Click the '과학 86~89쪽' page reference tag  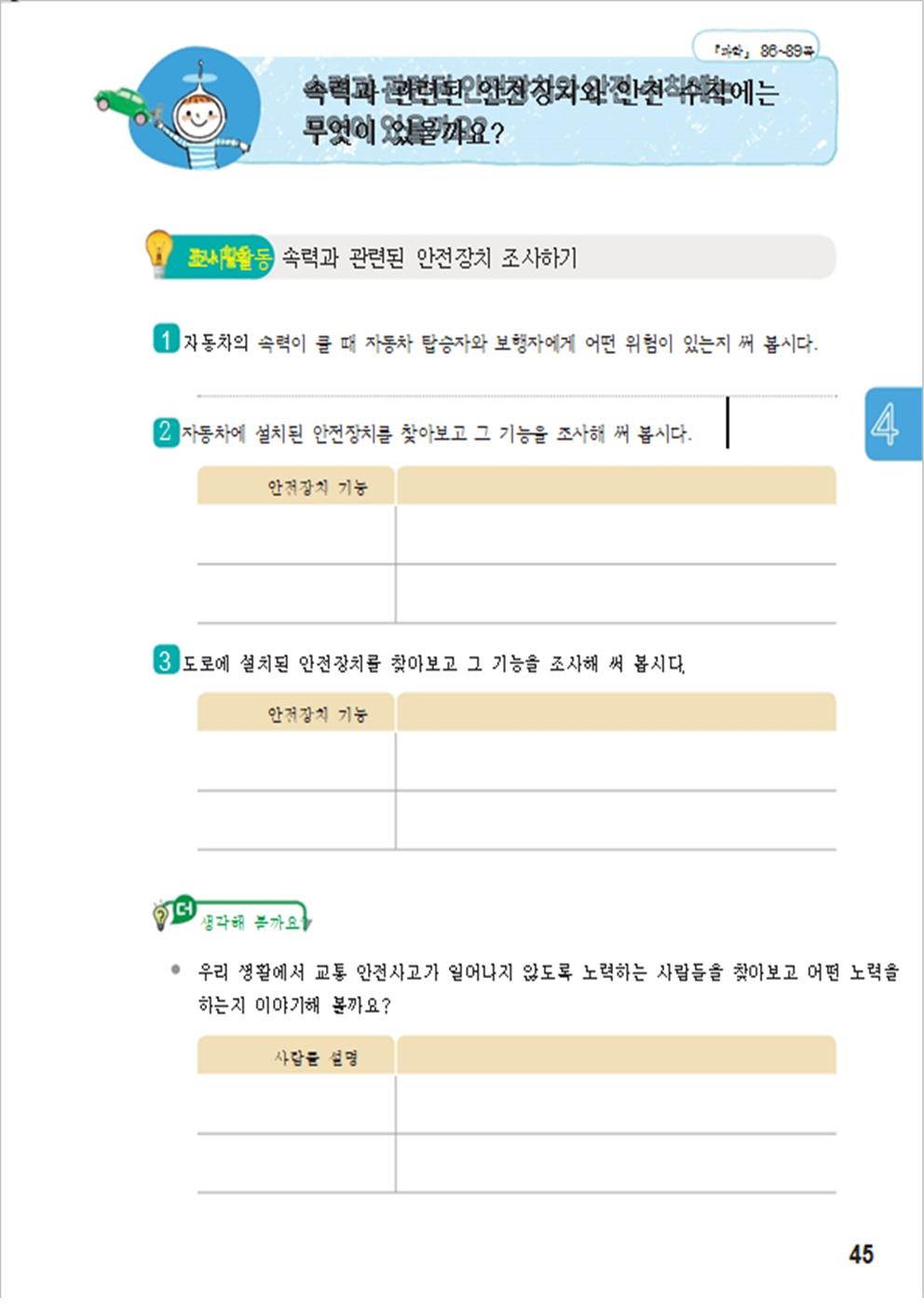pos(755,50)
